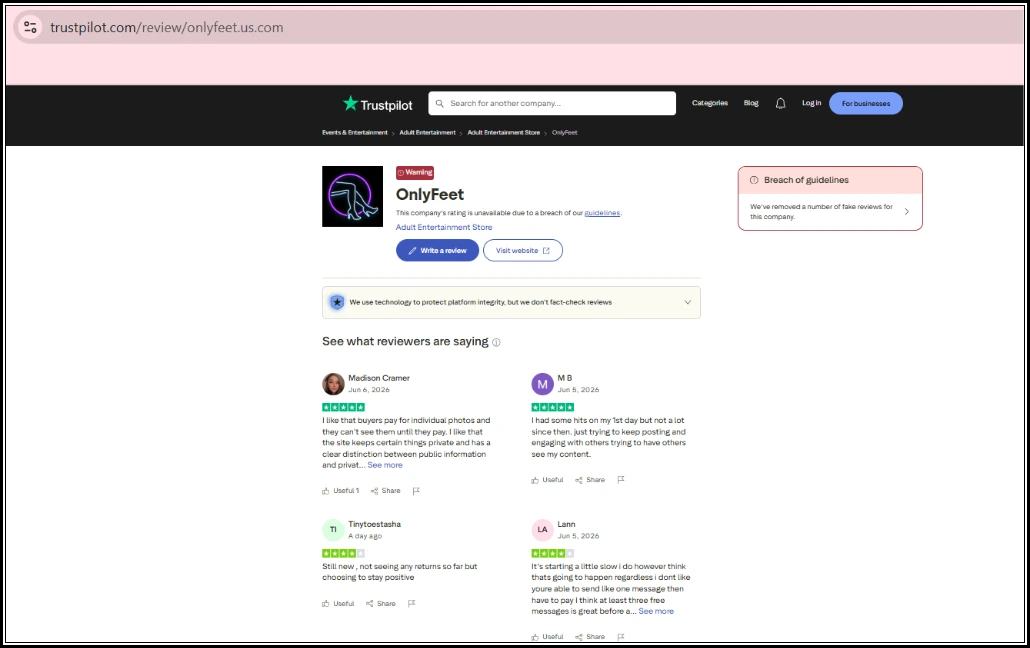Viewport: 1030px width, 648px height.
Task: Open the Blog navigation item
Action: (751, 103)
